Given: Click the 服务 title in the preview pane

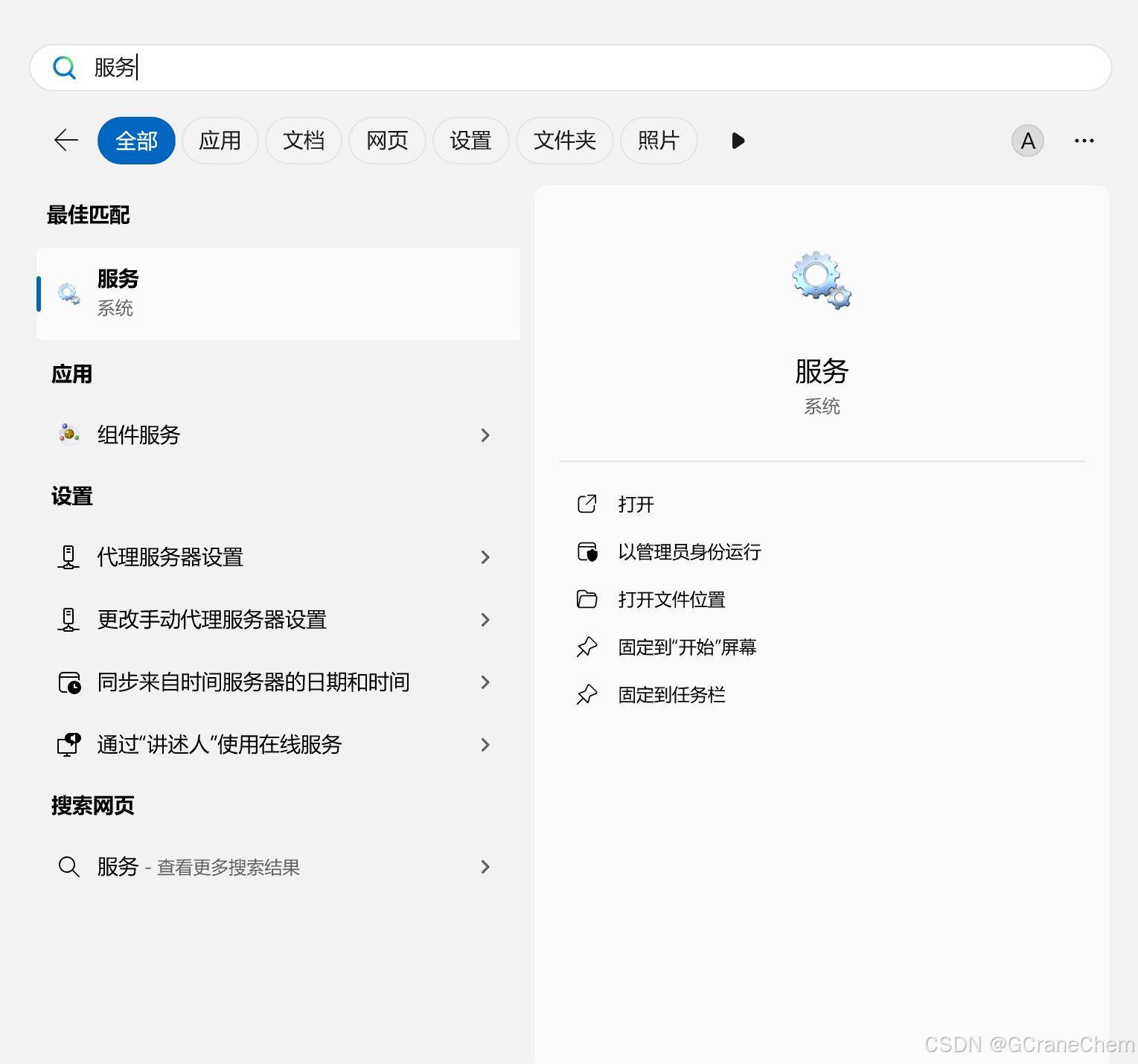Looking at the screenshot, I should [822, 371].
